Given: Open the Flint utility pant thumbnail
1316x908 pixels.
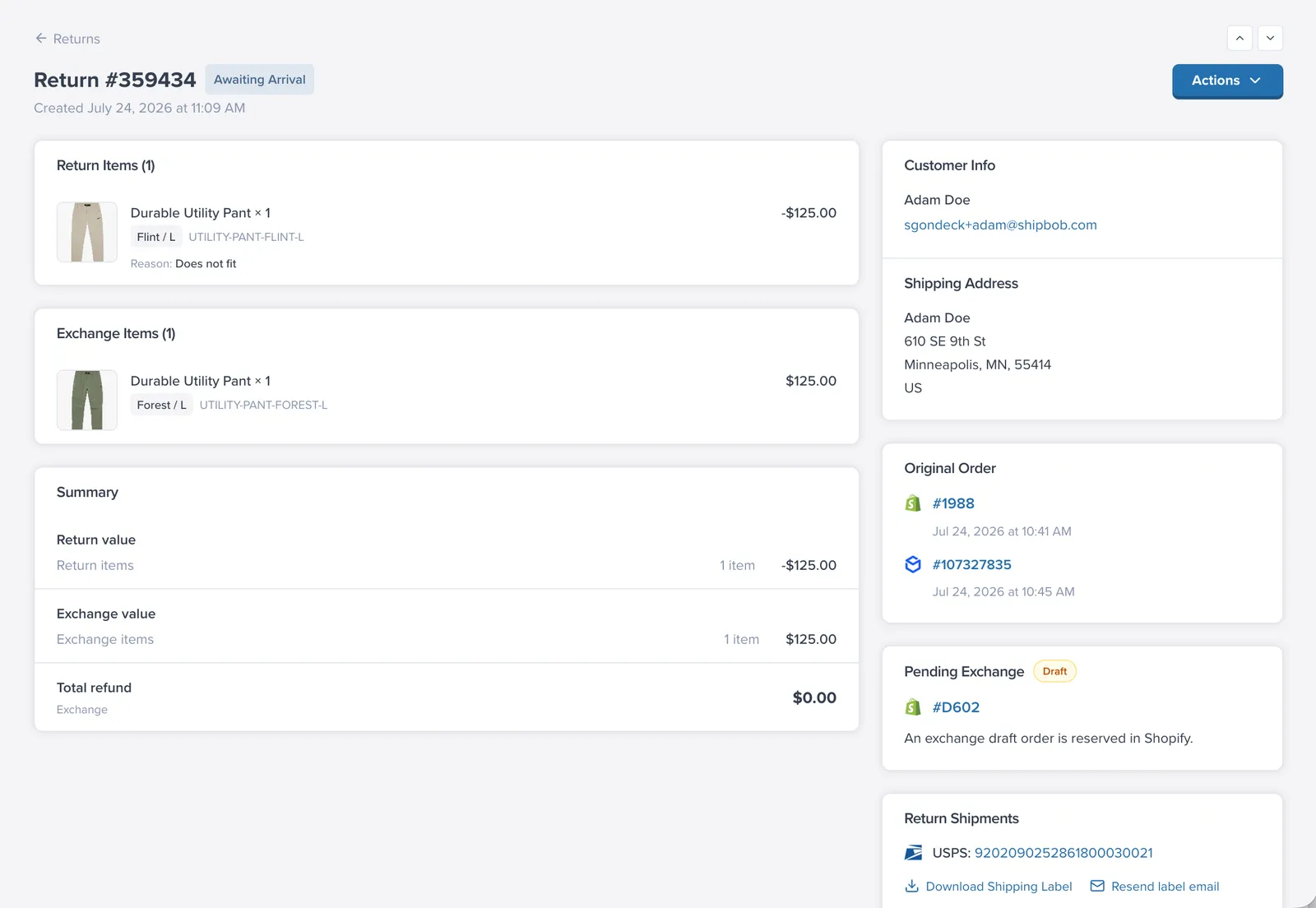Looking at the screenshot, I should point(87,232).
